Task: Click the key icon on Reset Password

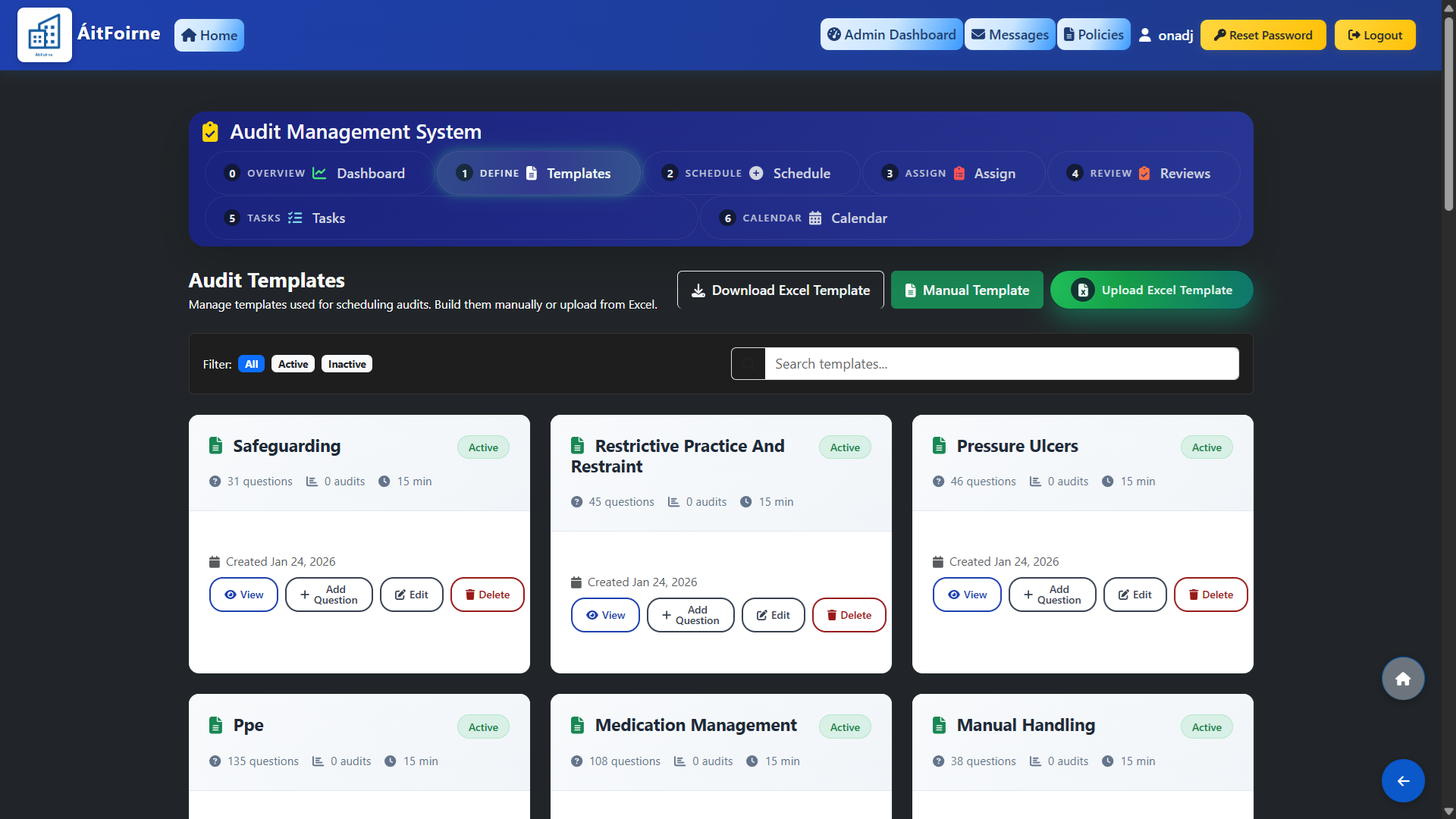Action: tap(1221, 35)
